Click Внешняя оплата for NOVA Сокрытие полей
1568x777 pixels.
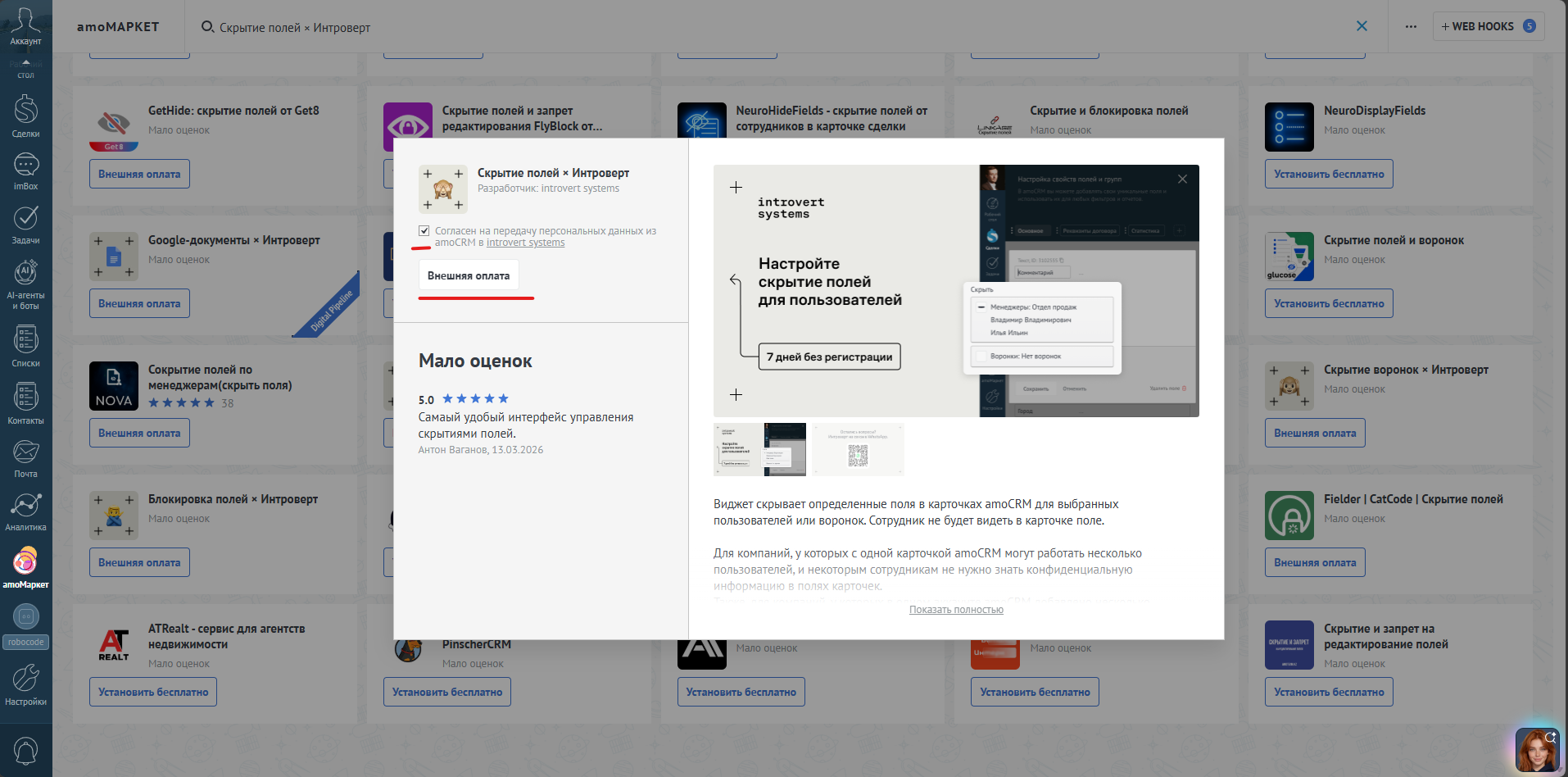coord(139,433)
